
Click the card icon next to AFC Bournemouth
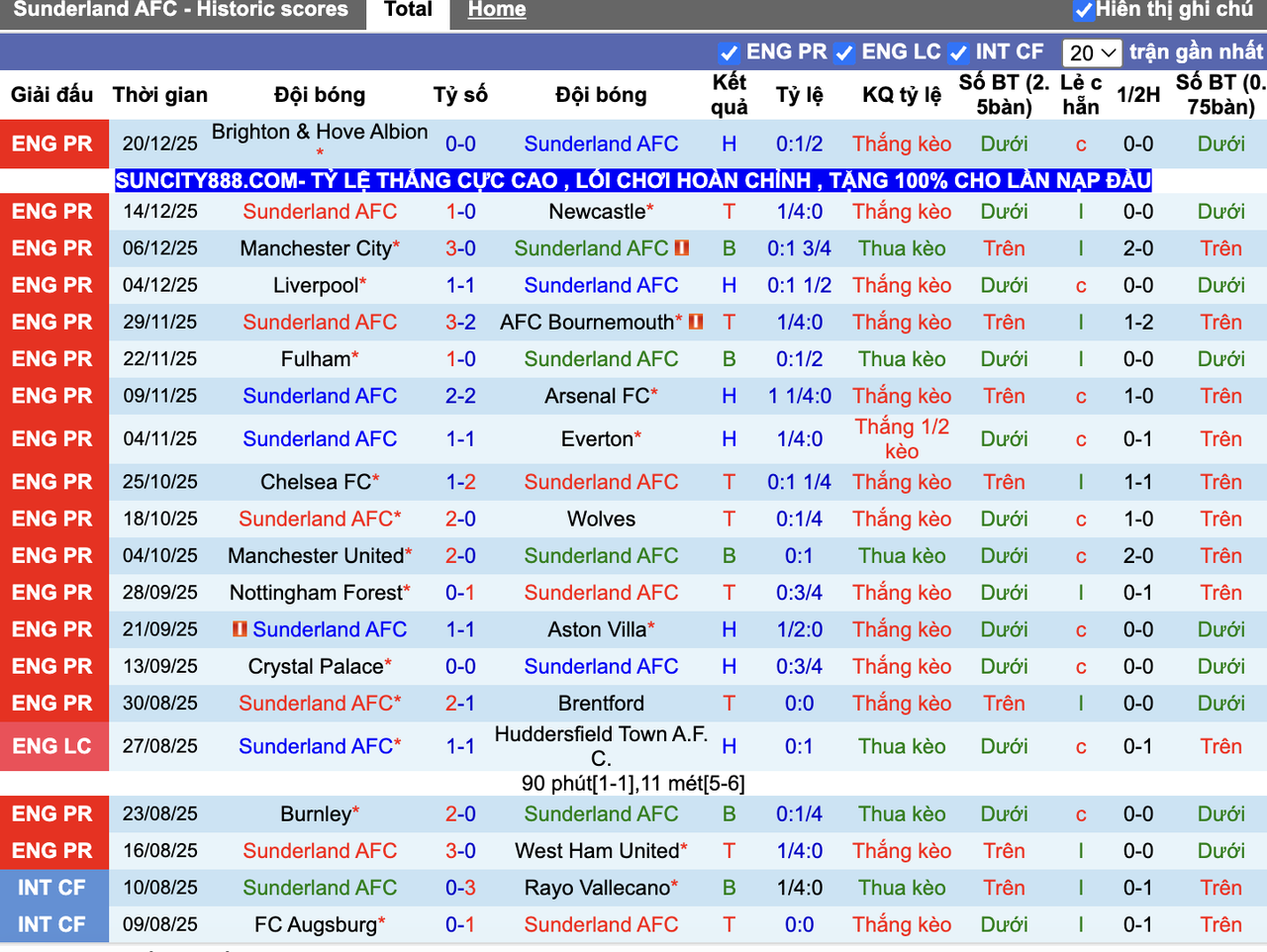[x=696, y=322]
